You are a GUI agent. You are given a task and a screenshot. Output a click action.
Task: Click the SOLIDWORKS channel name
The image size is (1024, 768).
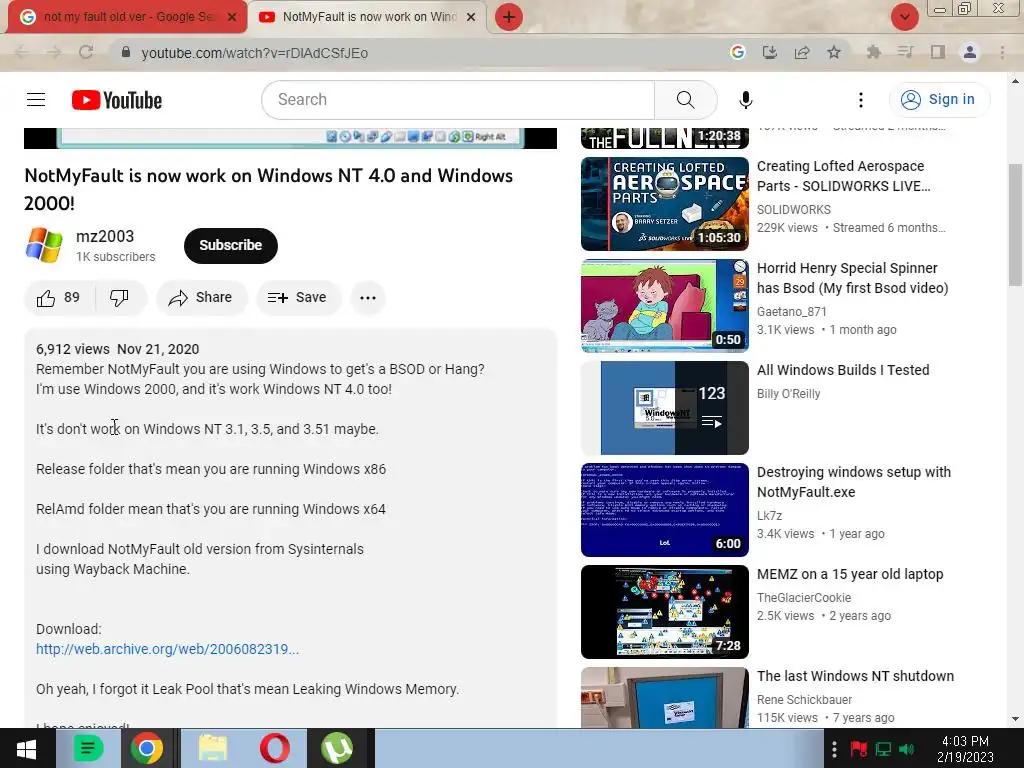[x=793, y=210]
